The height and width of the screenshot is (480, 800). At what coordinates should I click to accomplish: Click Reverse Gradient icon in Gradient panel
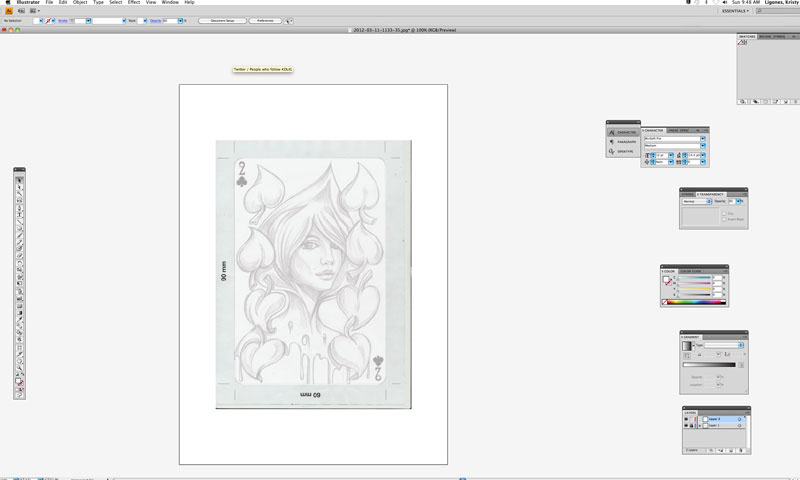coord(686,355)
